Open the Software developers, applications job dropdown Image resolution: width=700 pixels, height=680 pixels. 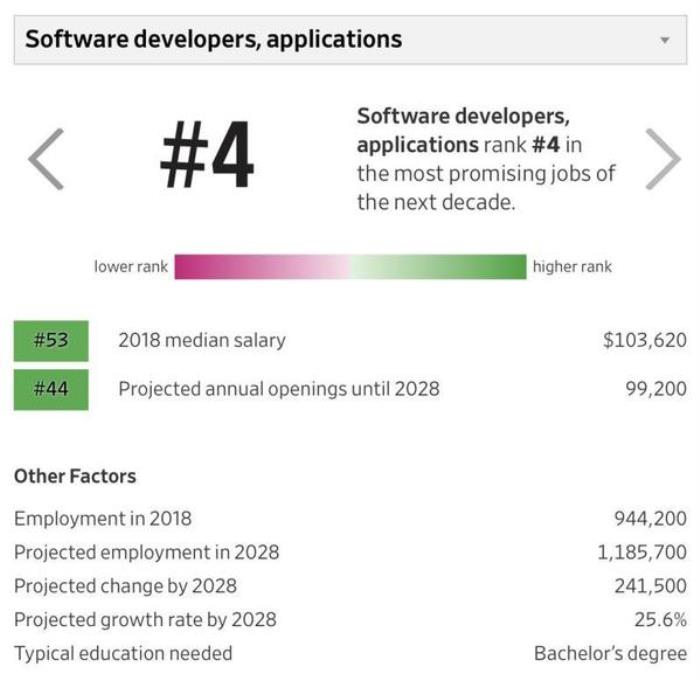340,40
